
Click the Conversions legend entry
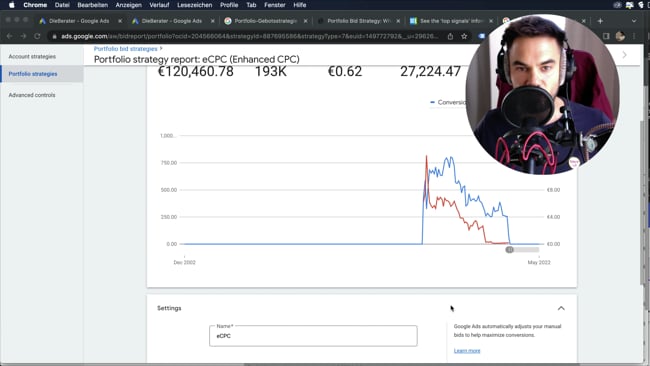448,102
